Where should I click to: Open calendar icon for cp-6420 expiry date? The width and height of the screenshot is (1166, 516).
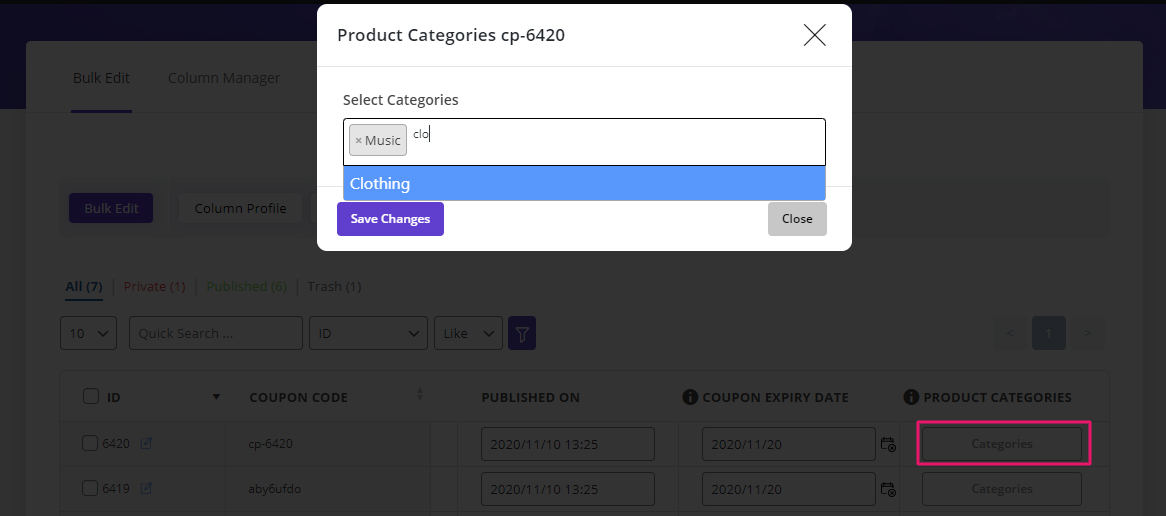[x=887, y=445]
